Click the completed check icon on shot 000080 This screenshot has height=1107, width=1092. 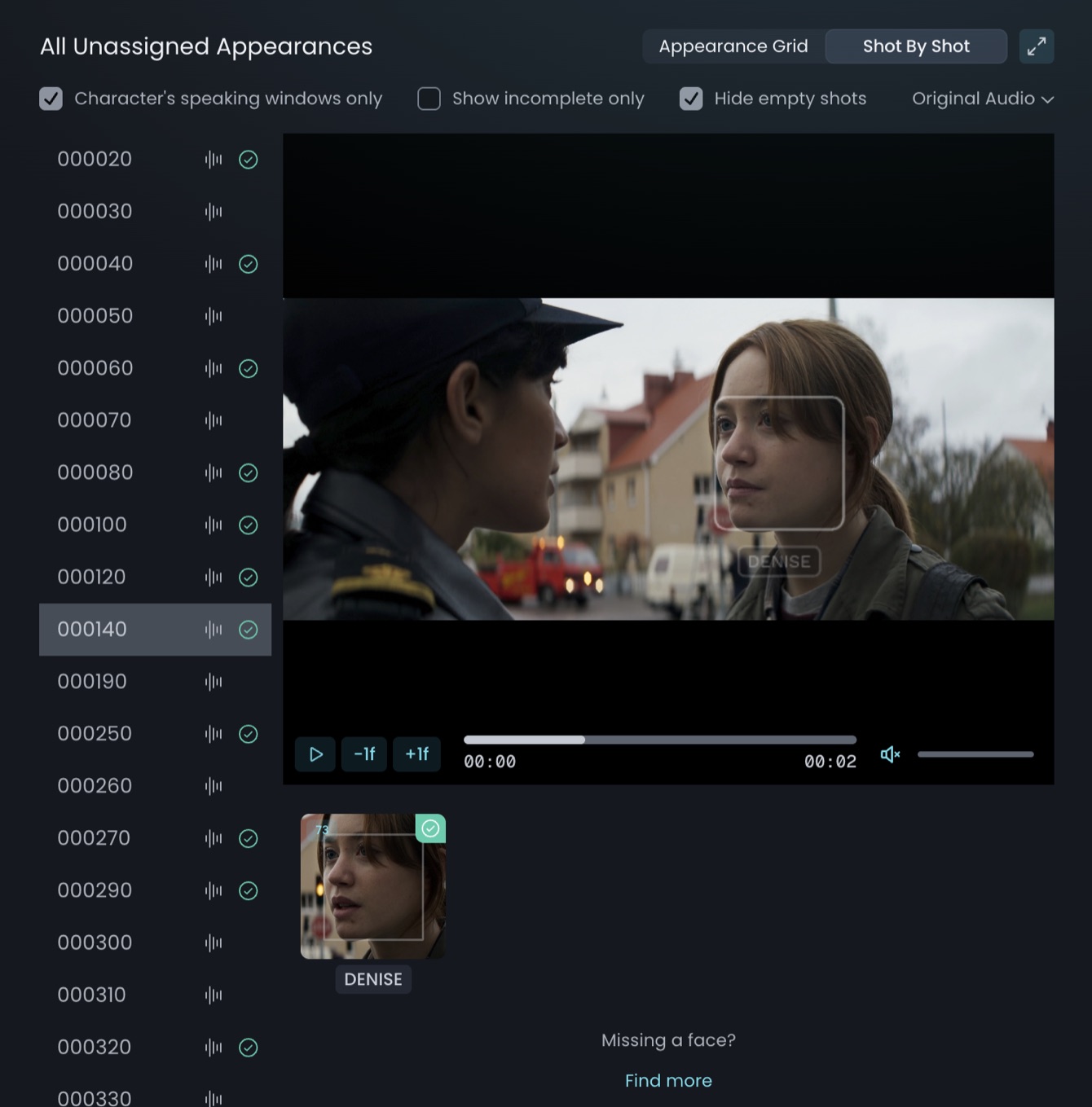pyautogui.click(x=249, y=473)
